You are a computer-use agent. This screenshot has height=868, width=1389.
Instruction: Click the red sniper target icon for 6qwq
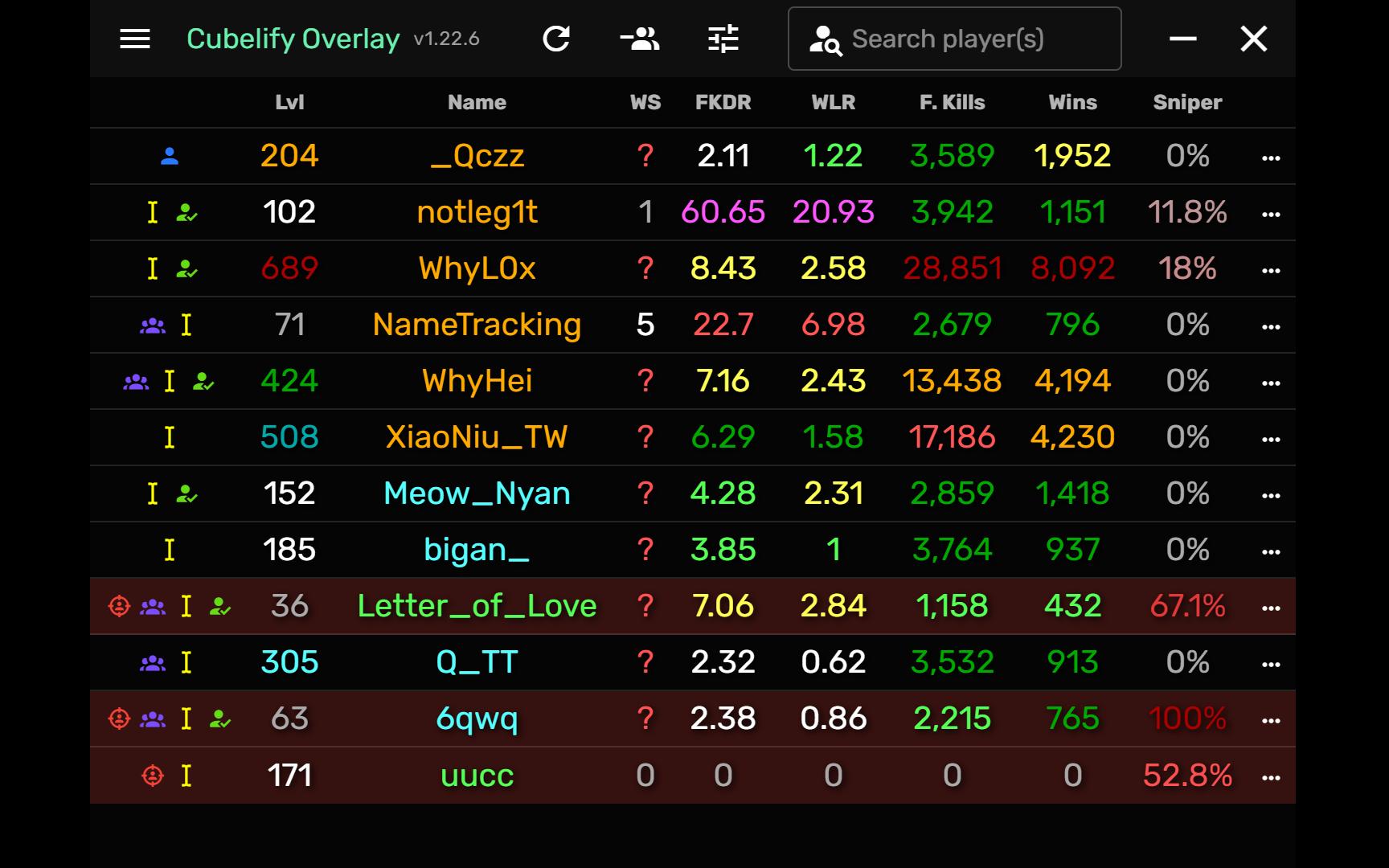[x=119, y=719]
